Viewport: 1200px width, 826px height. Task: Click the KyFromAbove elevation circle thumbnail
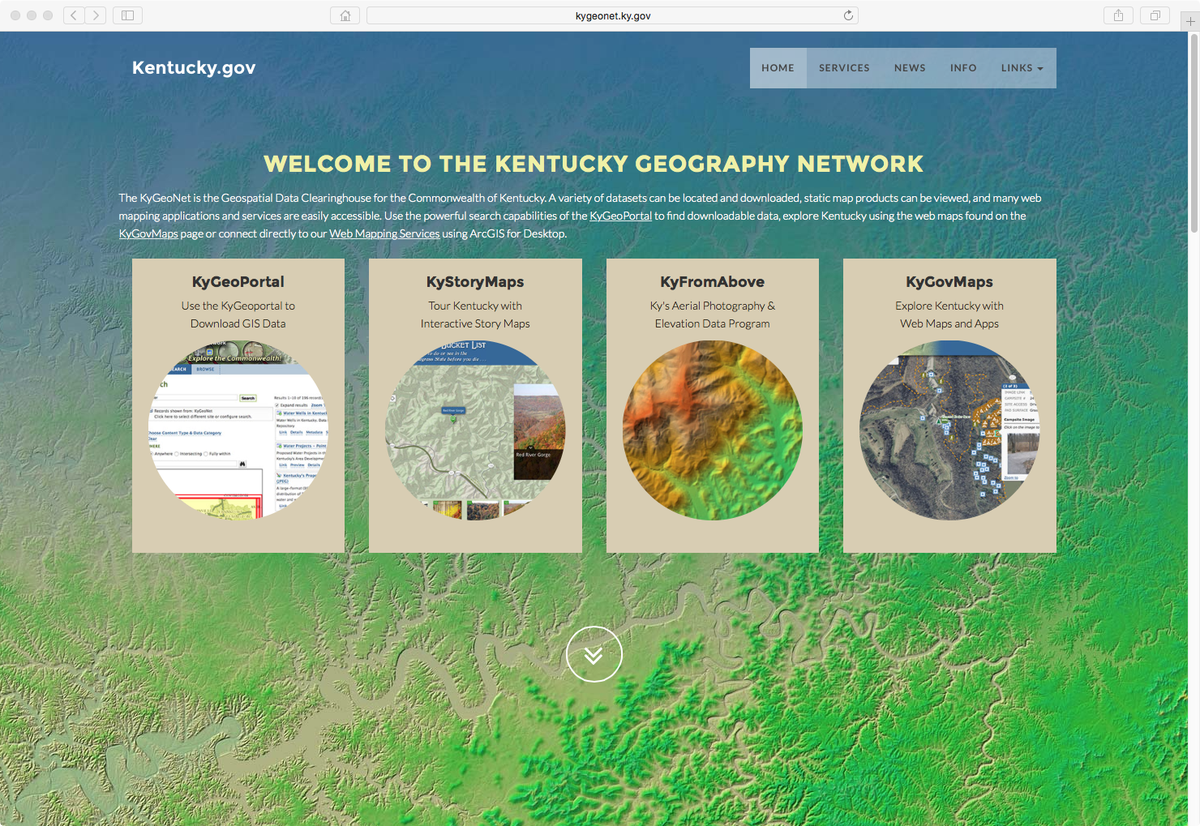click(712, 430)
